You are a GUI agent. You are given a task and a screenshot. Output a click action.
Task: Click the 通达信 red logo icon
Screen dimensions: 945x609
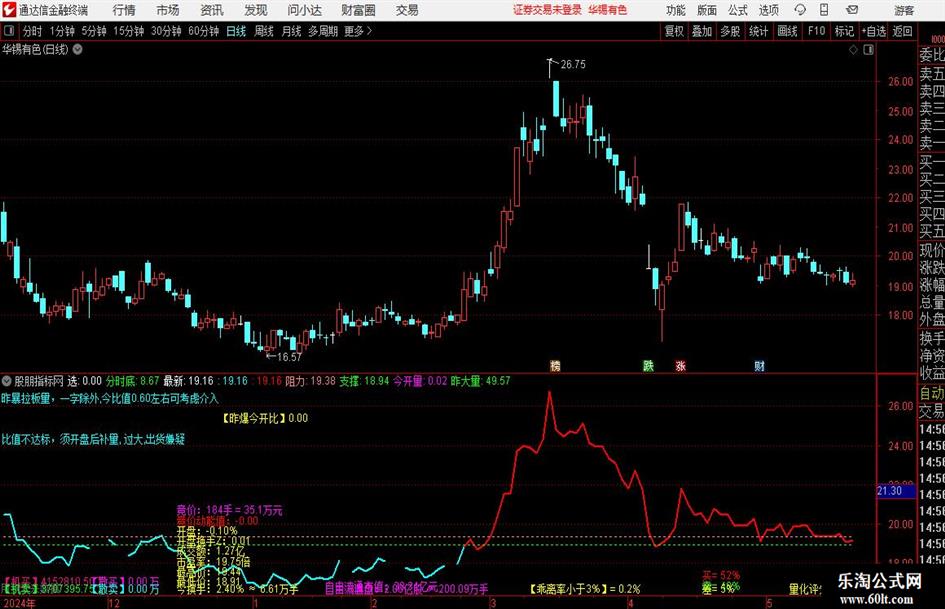pos(9,10)
